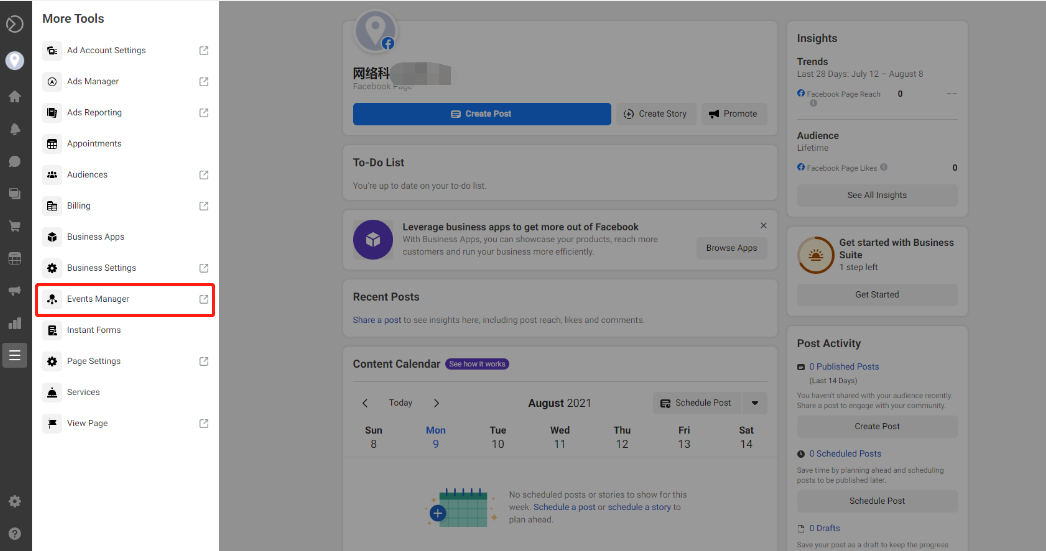
Task: Click the Business Suite logo icon
Action: tap(15, 24)
